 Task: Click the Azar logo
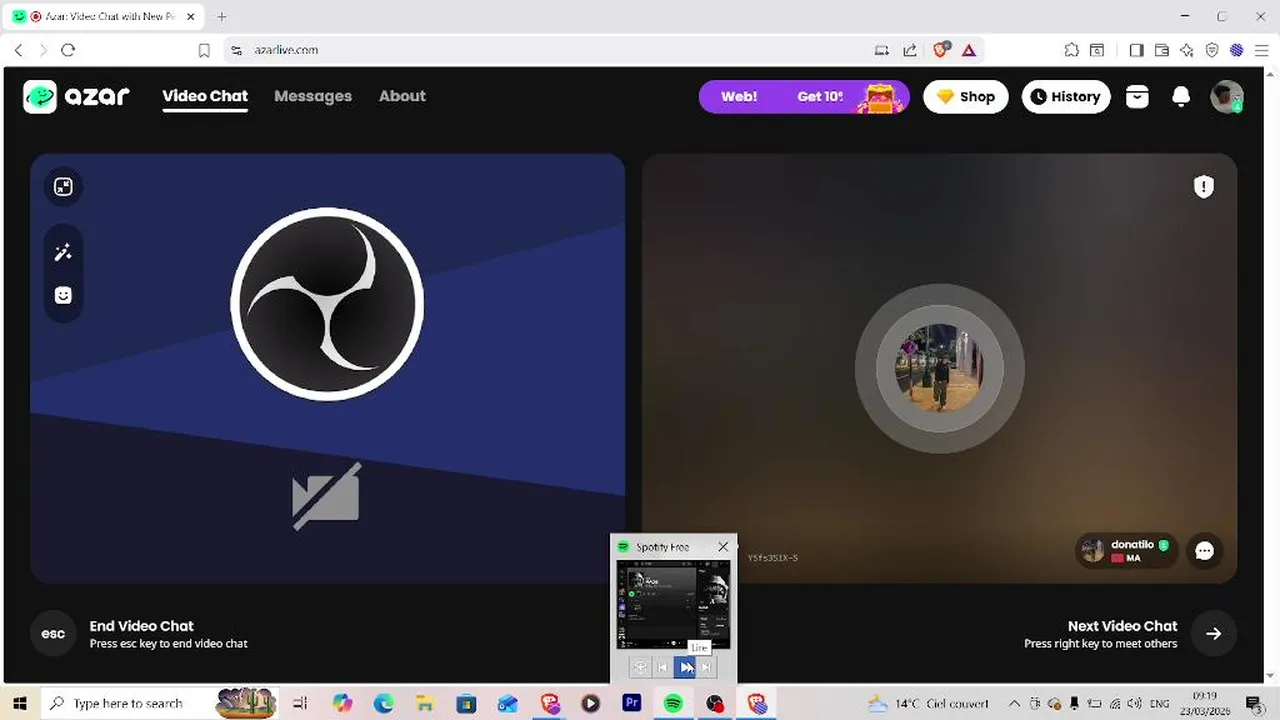77,96
